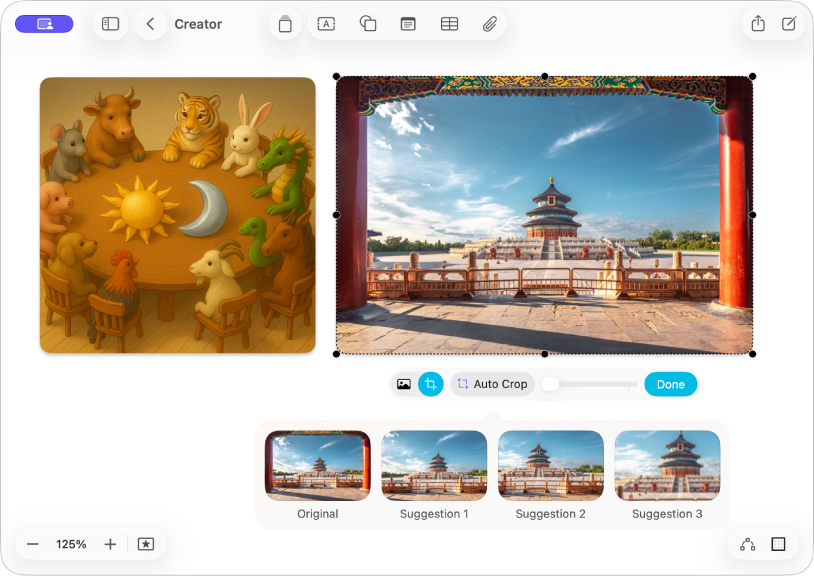Insert a sticky note
Screen dimensions: 814x578
click(284, 24)
